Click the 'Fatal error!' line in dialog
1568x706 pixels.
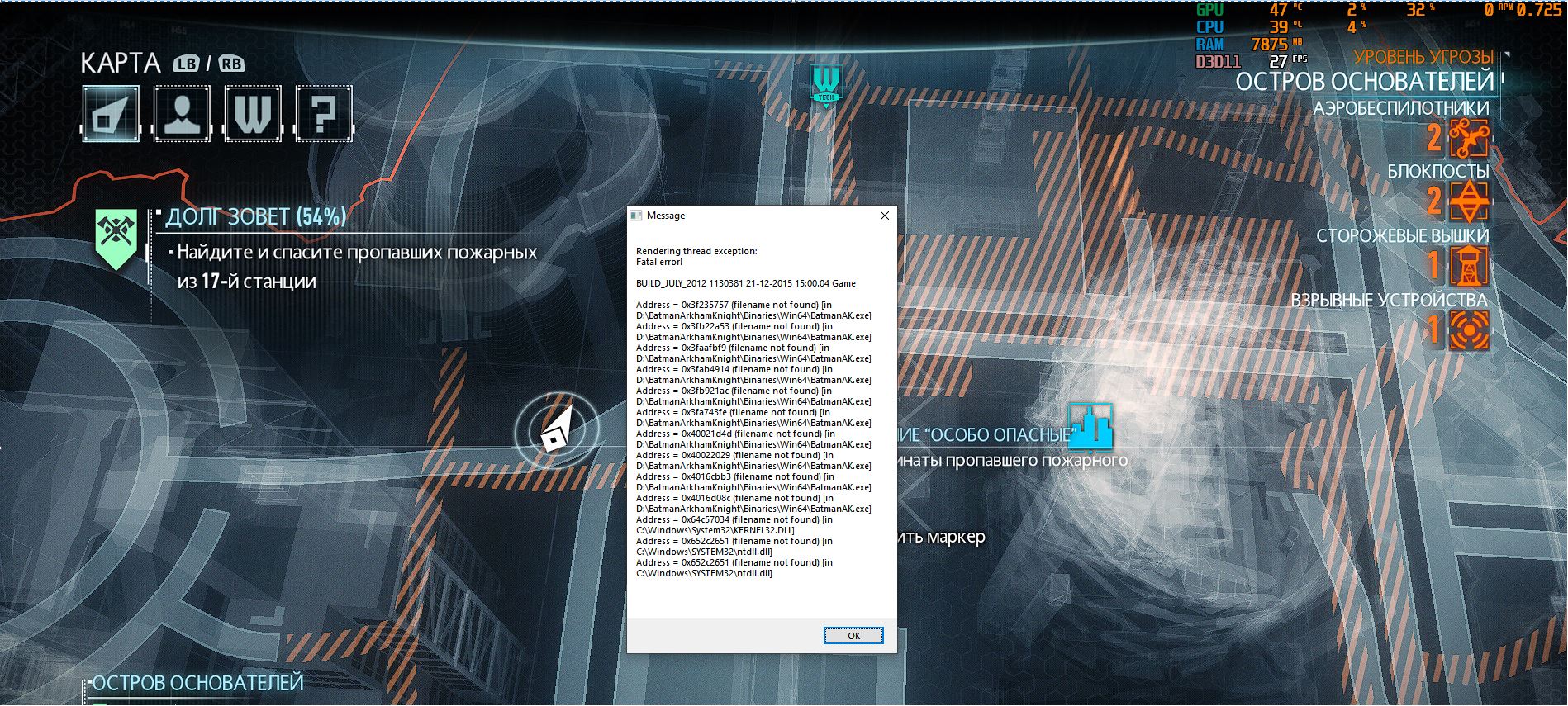659,262
